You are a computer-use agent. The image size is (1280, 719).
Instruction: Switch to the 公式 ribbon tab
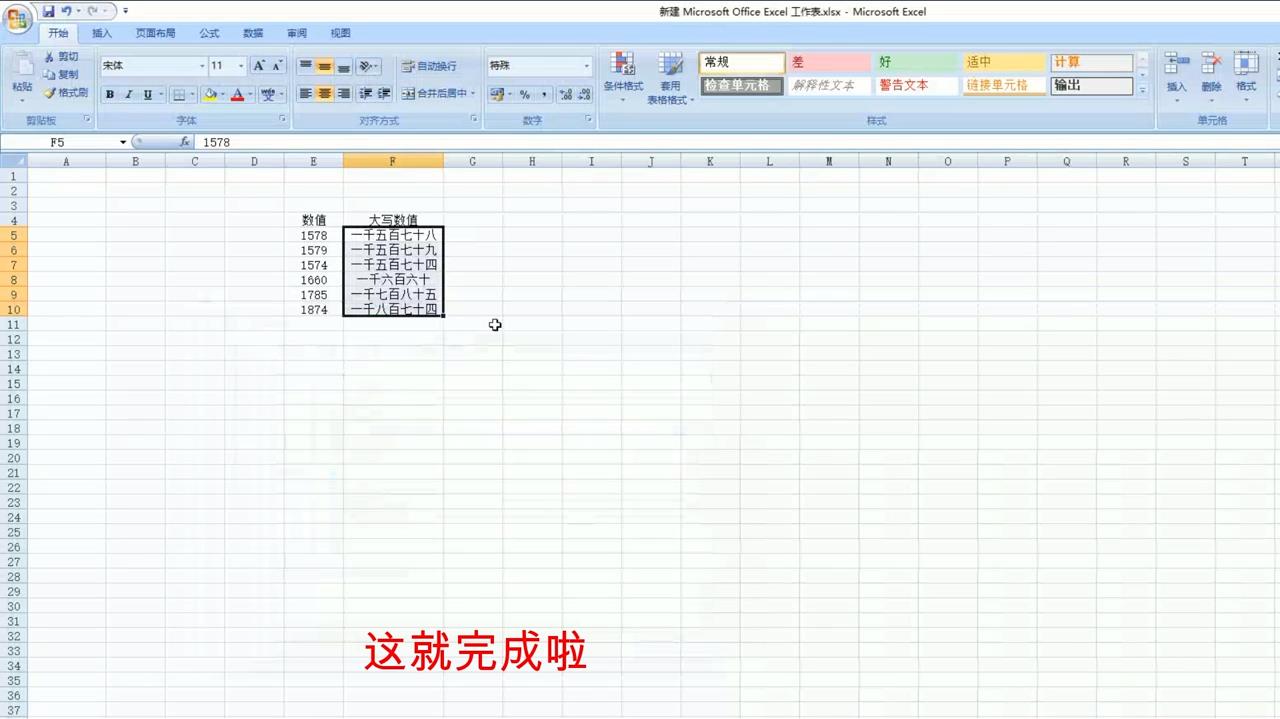coord(208,32)
